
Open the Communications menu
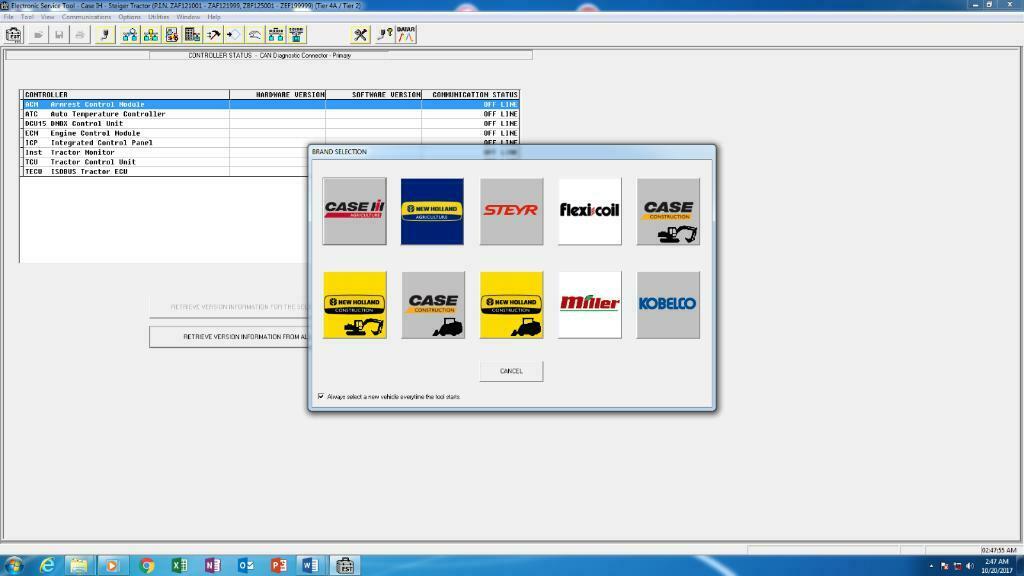point(86,17)
